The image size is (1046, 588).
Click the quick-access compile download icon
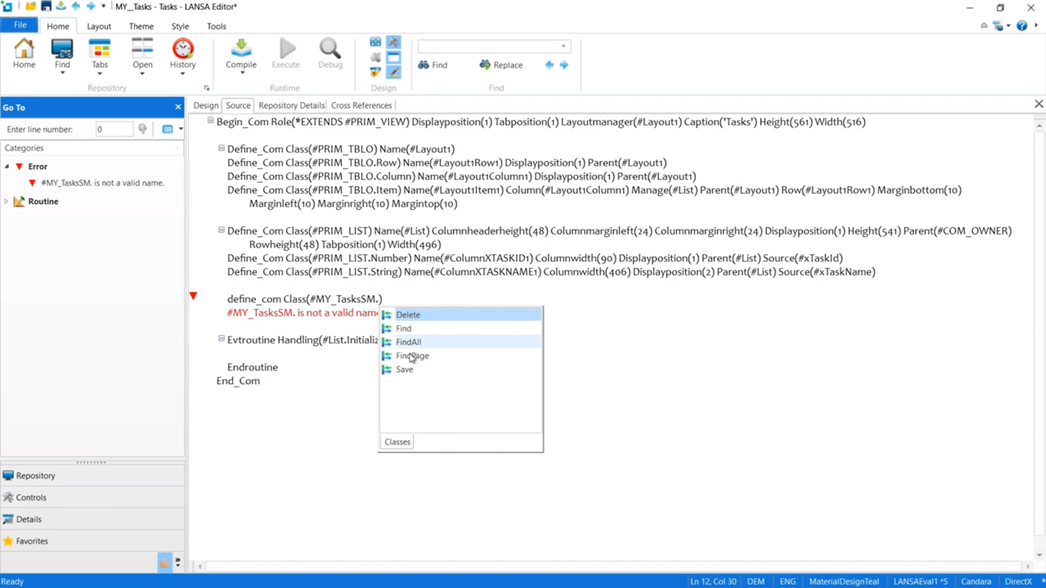[61, 6]
